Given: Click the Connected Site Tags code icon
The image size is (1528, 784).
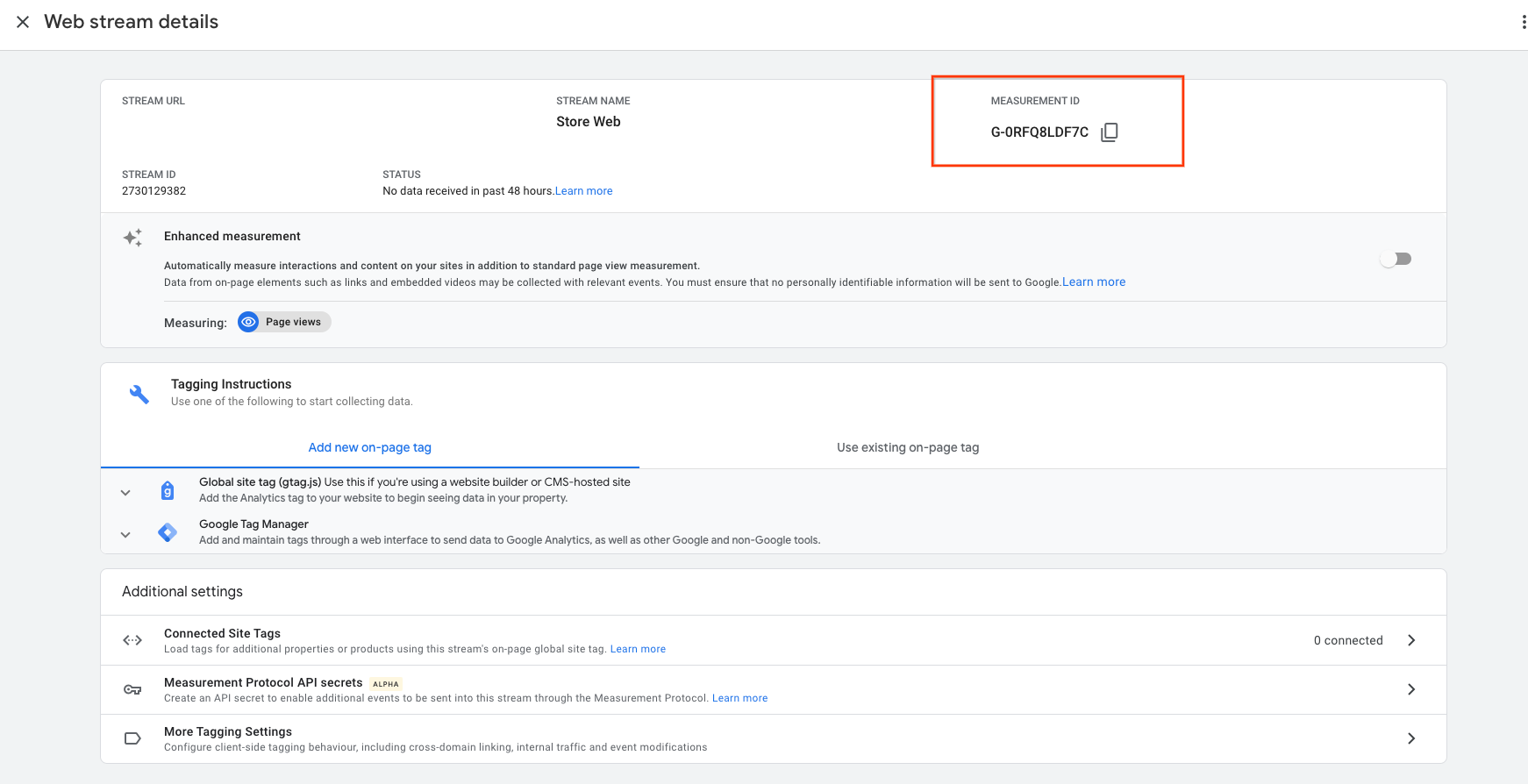Looking at the screenshot, I should tap(132, 640).
